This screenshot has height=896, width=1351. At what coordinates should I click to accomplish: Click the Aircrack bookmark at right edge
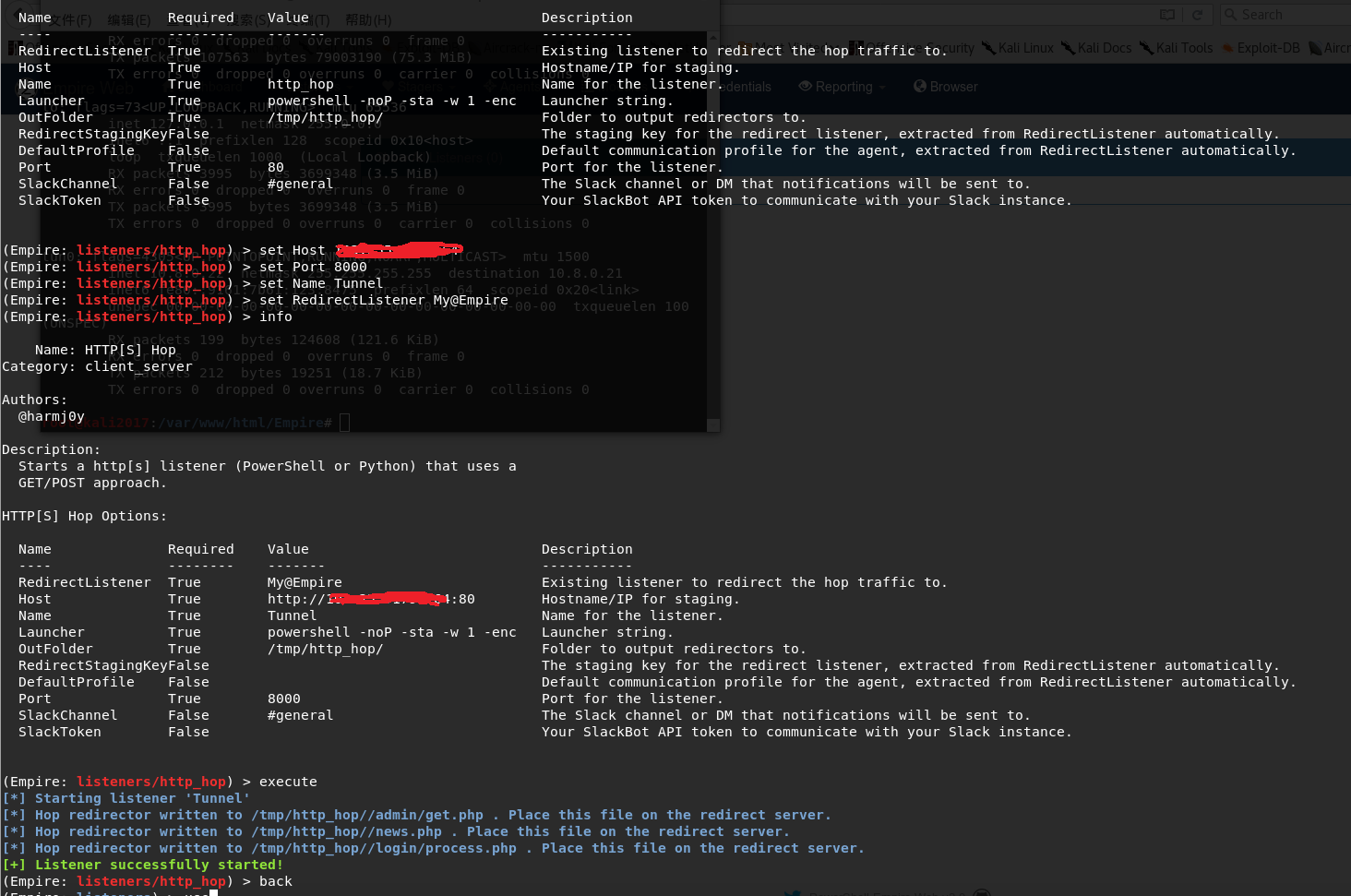click(x=1330, y=48)
